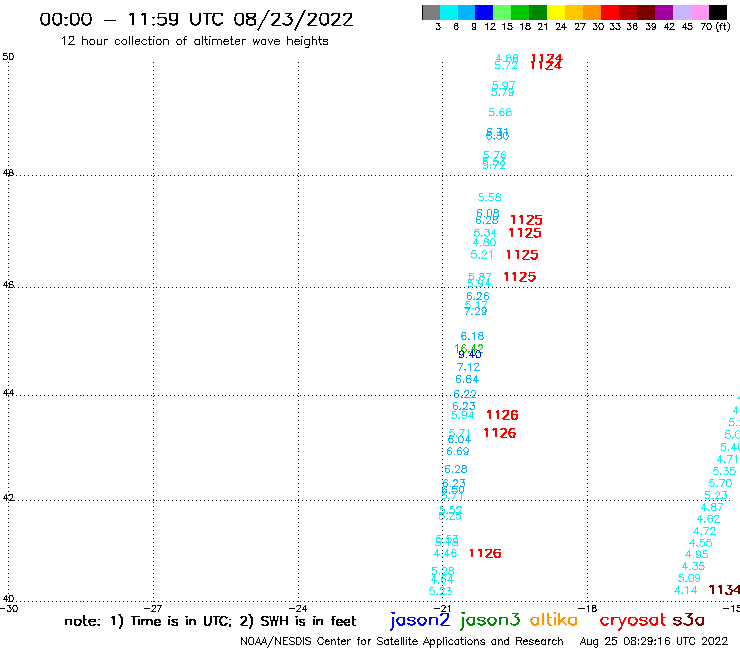Click the '70 (ft)' scale label

(715, 26)
